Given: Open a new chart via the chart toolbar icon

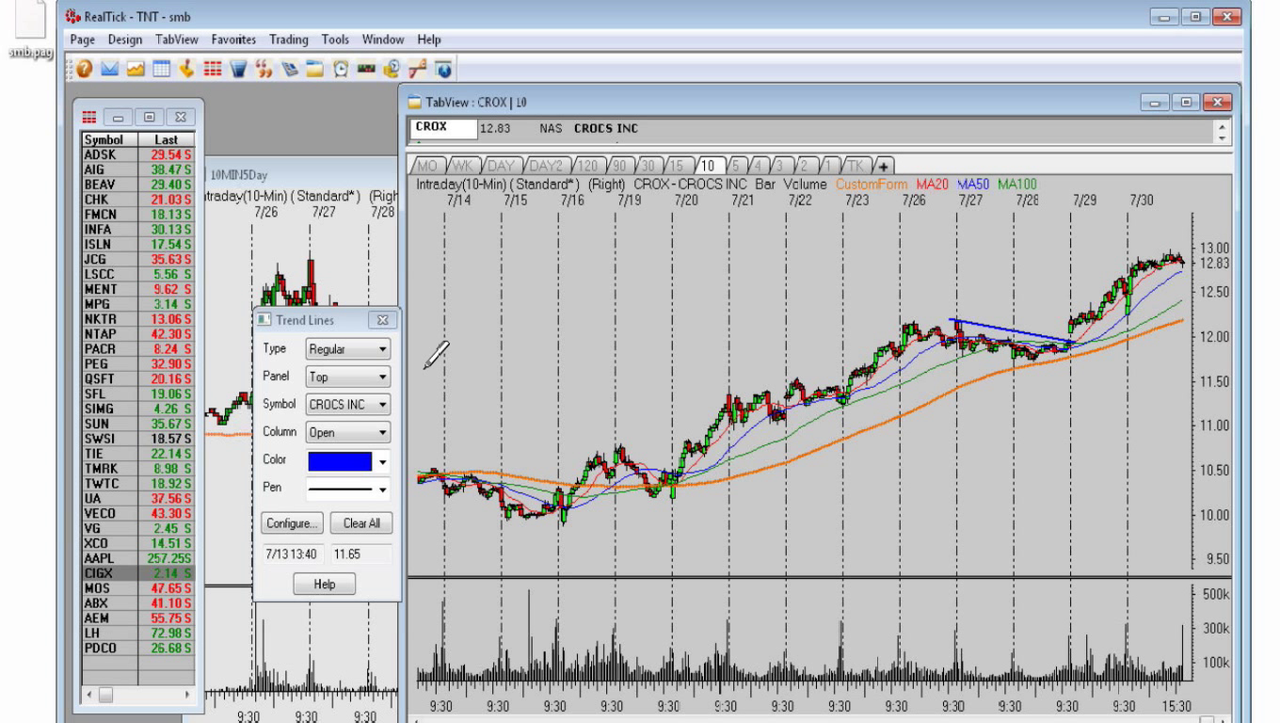Looking at the screenshot, I should [135, 69].
